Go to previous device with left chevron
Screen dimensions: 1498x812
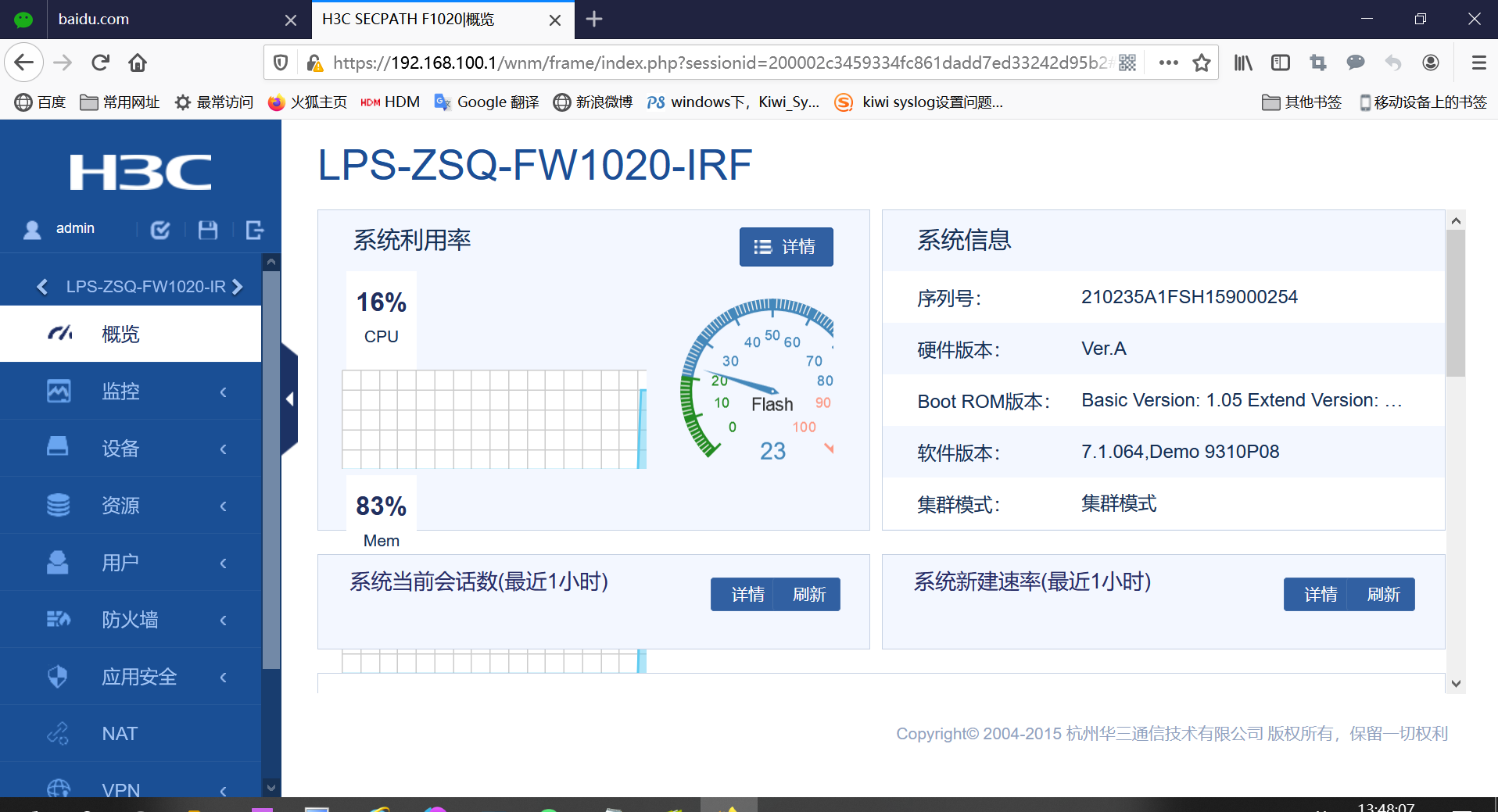click(42, 287)
